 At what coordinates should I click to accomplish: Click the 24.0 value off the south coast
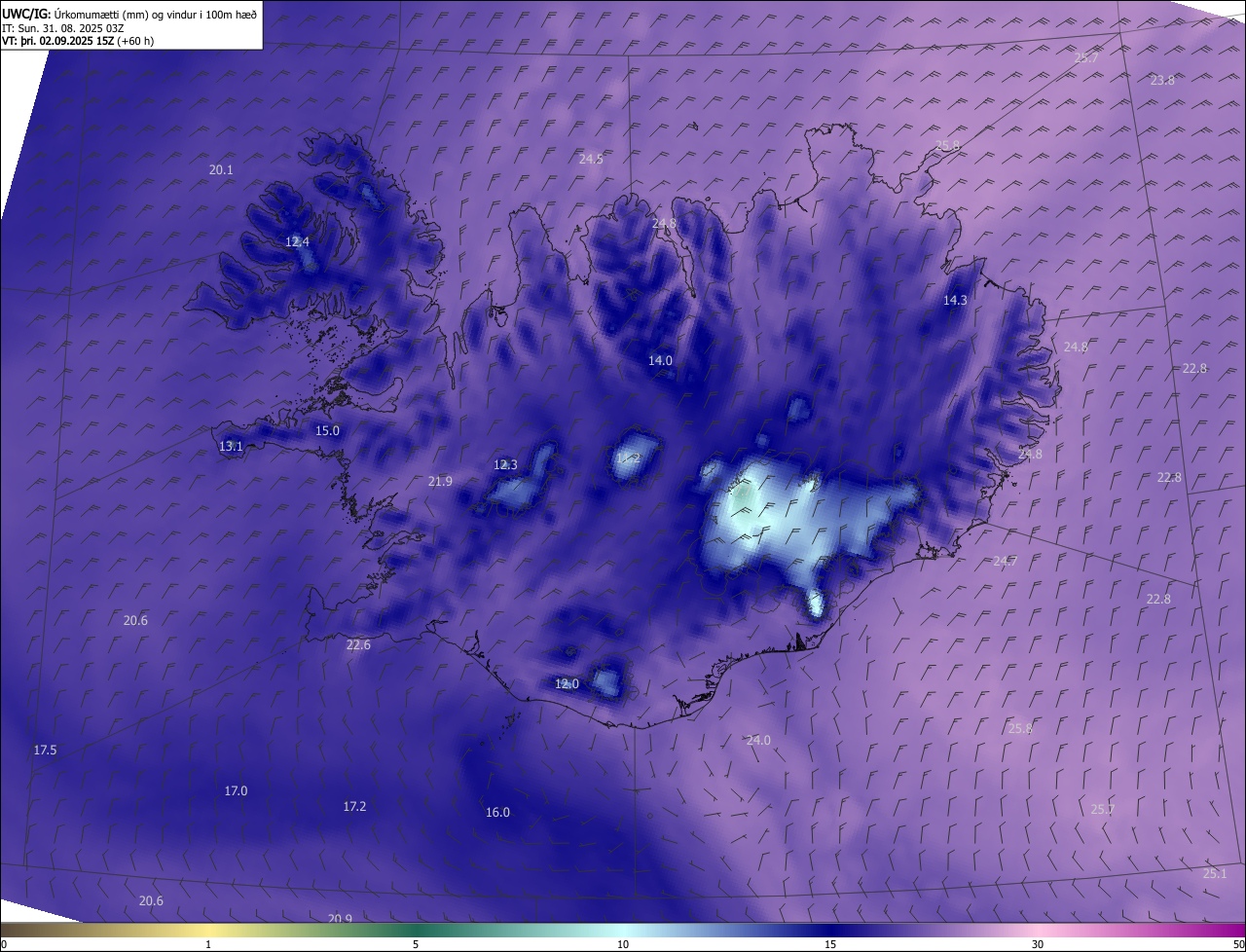[758, 740]
